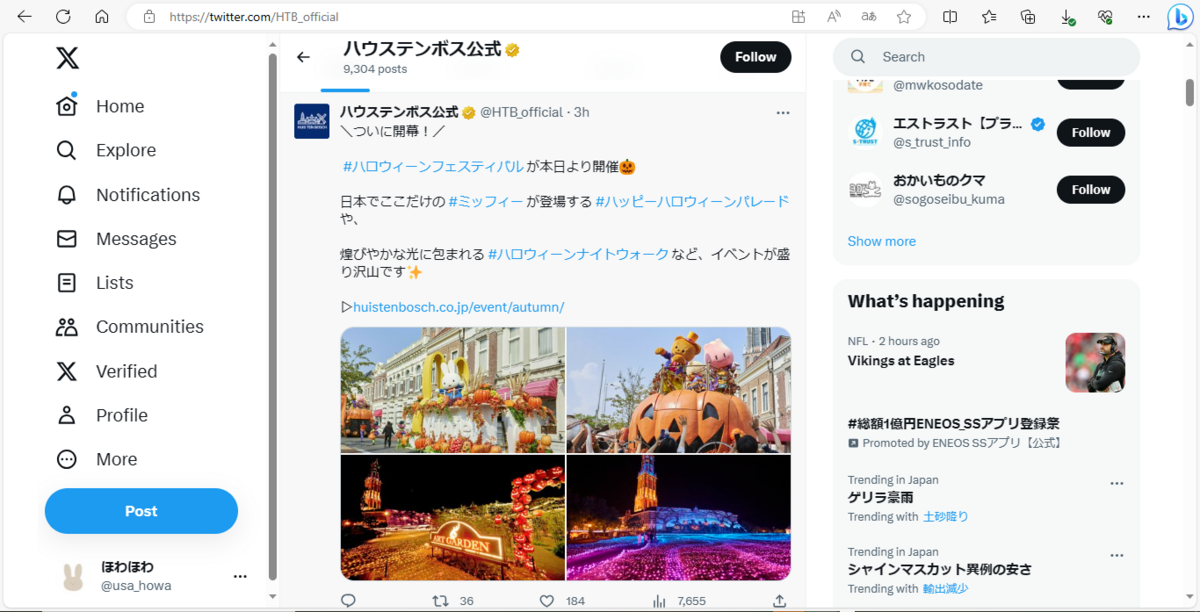Open ゲリラ豪雨 trending topic
Viewport: 1200px width, 612px height.
pyautogui.click(x=879, y=497)
